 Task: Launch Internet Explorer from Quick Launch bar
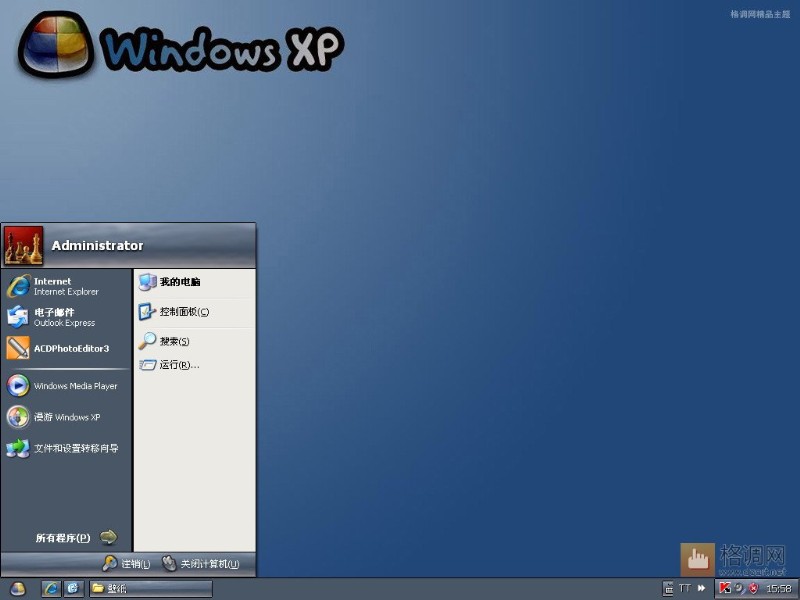tap(51, 588)
